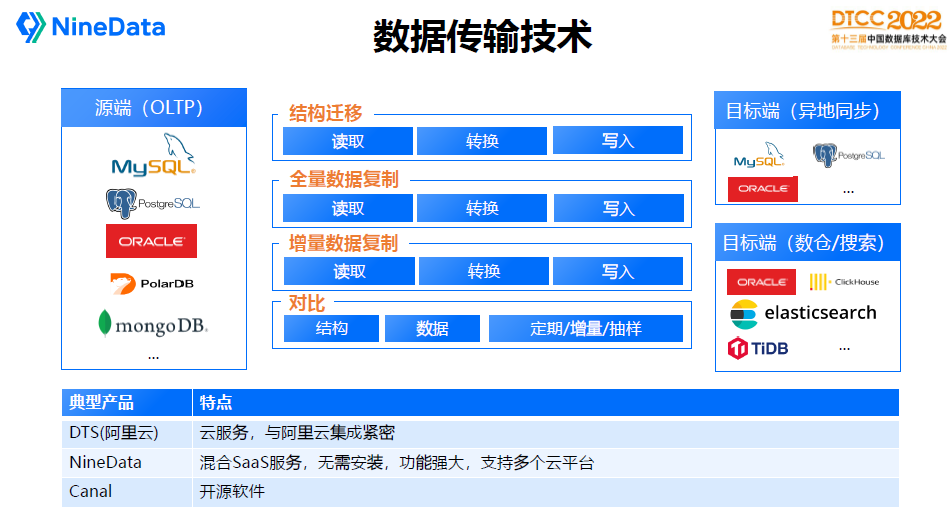Click the 对比 section title
The height and width of the screenshot is (519, 952).
tap(307, 303)
